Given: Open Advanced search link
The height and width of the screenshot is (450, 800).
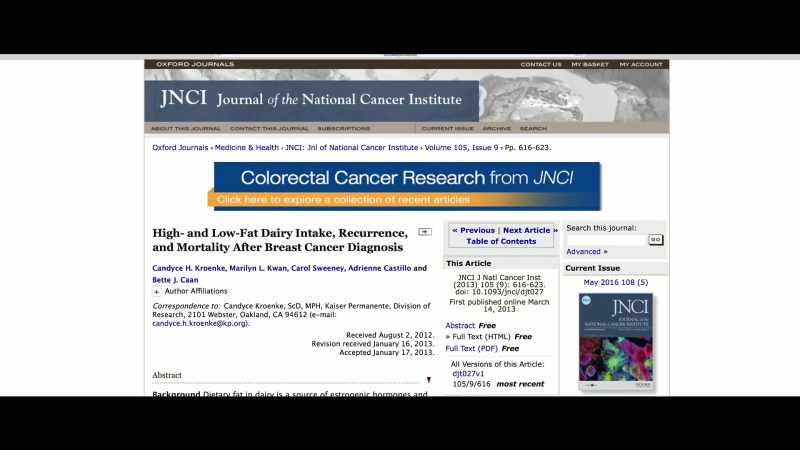Looking at the screenshot, I should 587,252.
